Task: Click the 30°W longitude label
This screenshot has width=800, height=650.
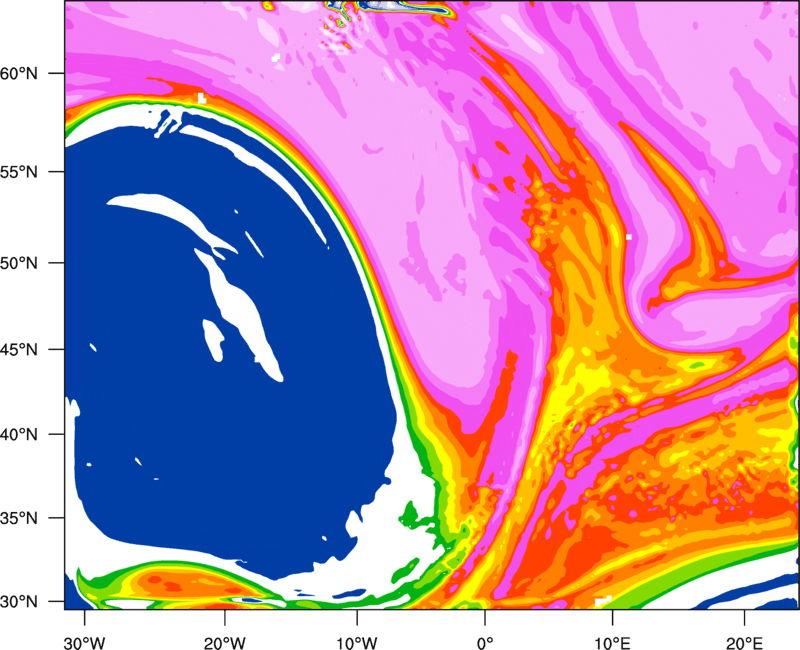Action: pos(85,643)
